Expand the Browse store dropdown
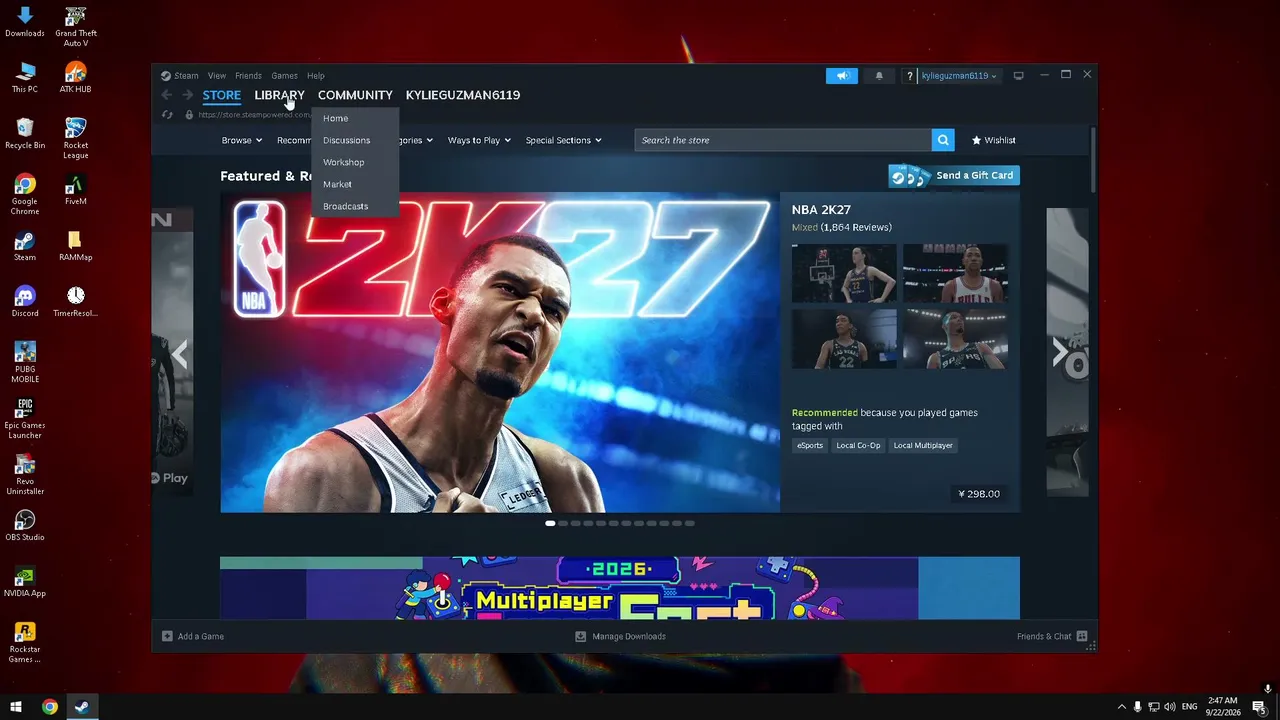The image size is (1280, 720). pyautogui.click(x=242, y=140)
